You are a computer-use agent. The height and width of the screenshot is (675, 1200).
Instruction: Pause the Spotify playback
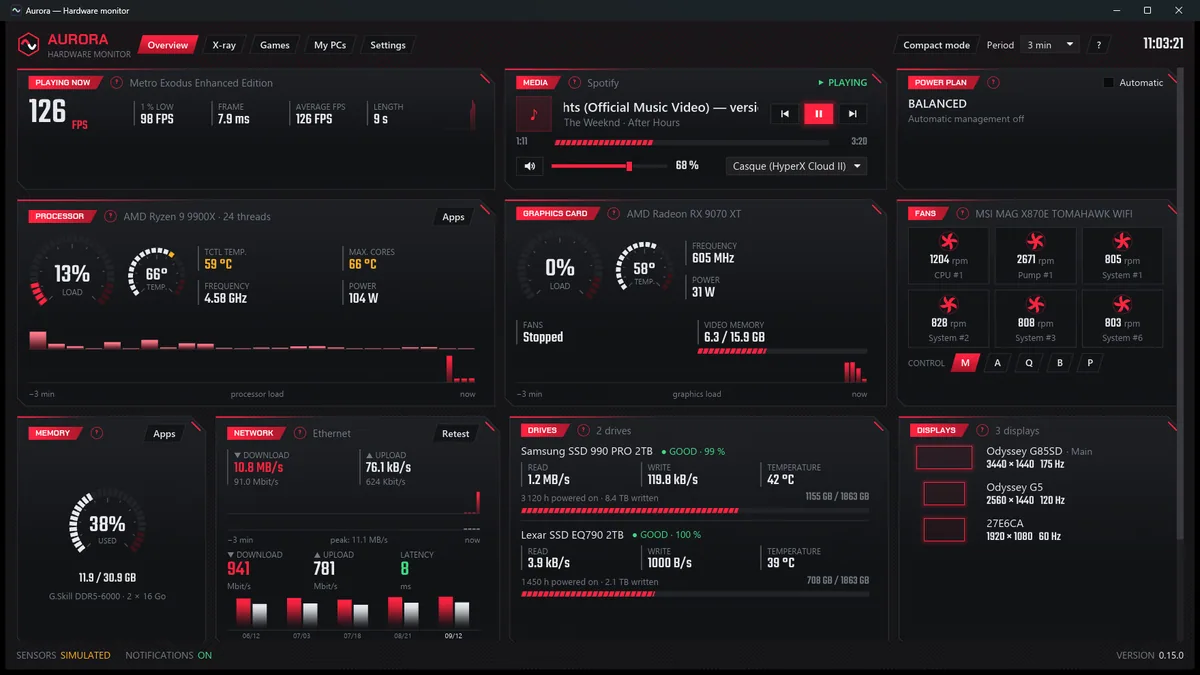point(818,114)
